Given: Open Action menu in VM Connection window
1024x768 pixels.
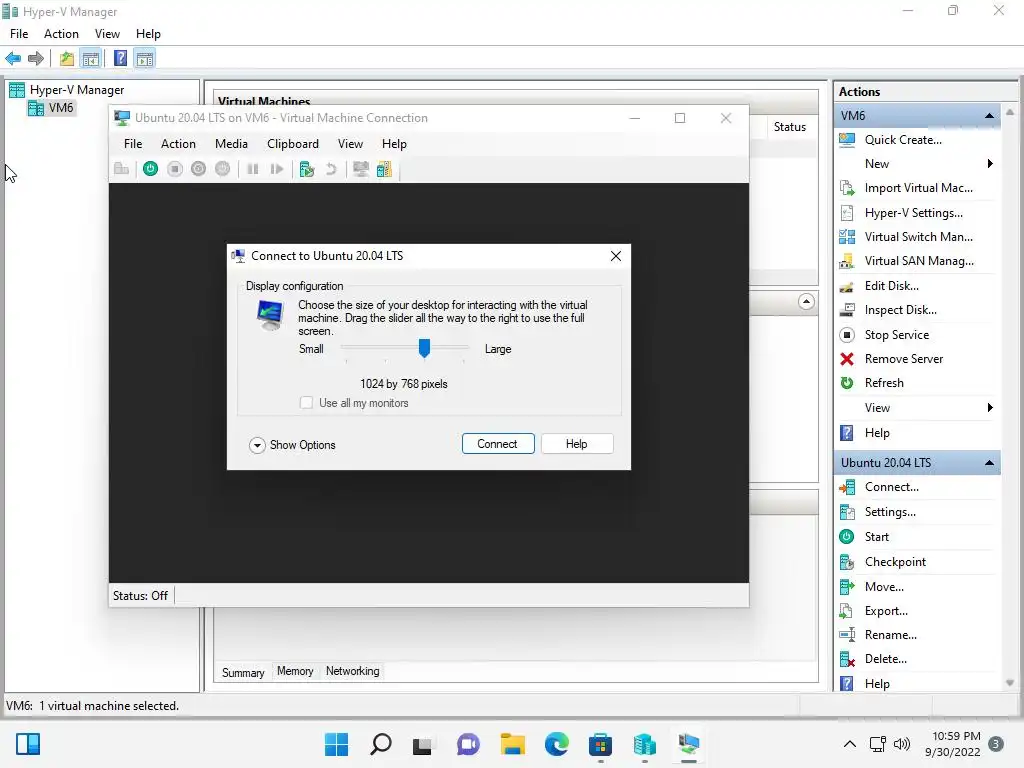Looking at the screenshot, I should tap(178, 144).
